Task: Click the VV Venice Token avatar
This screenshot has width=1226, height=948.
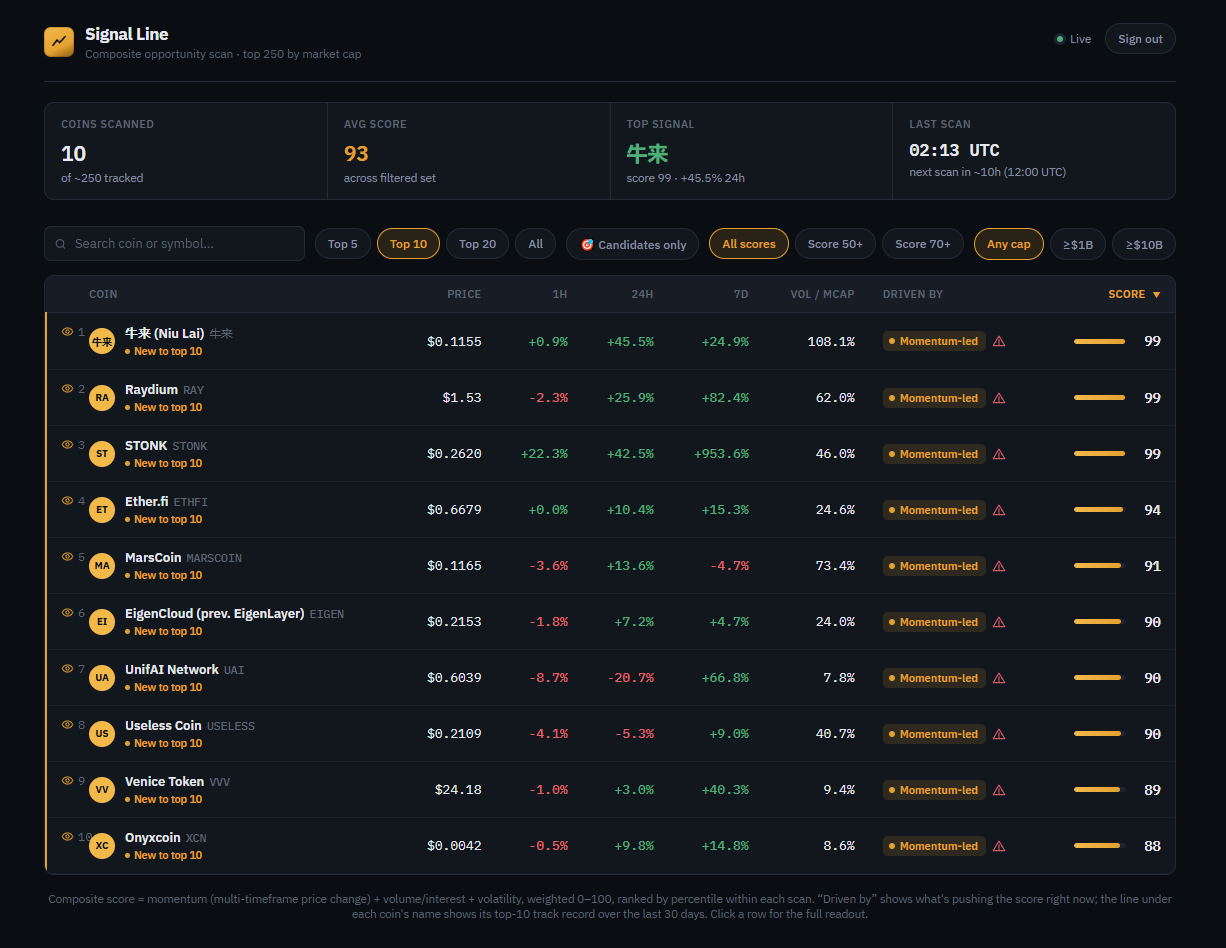Action: point(102,789)
